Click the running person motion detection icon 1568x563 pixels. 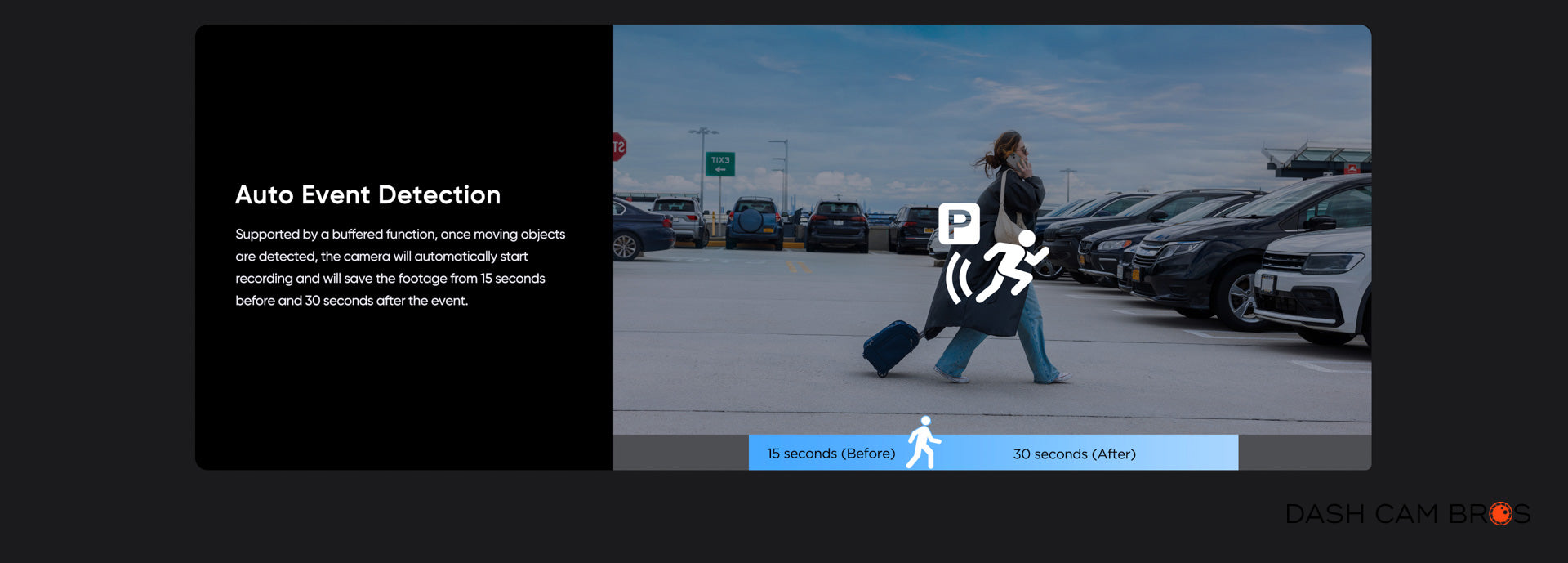click(1012, 266)
